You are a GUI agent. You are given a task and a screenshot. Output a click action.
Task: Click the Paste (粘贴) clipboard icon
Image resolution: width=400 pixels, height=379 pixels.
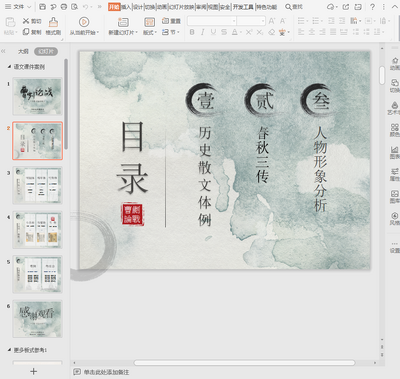tap(10, 22)
